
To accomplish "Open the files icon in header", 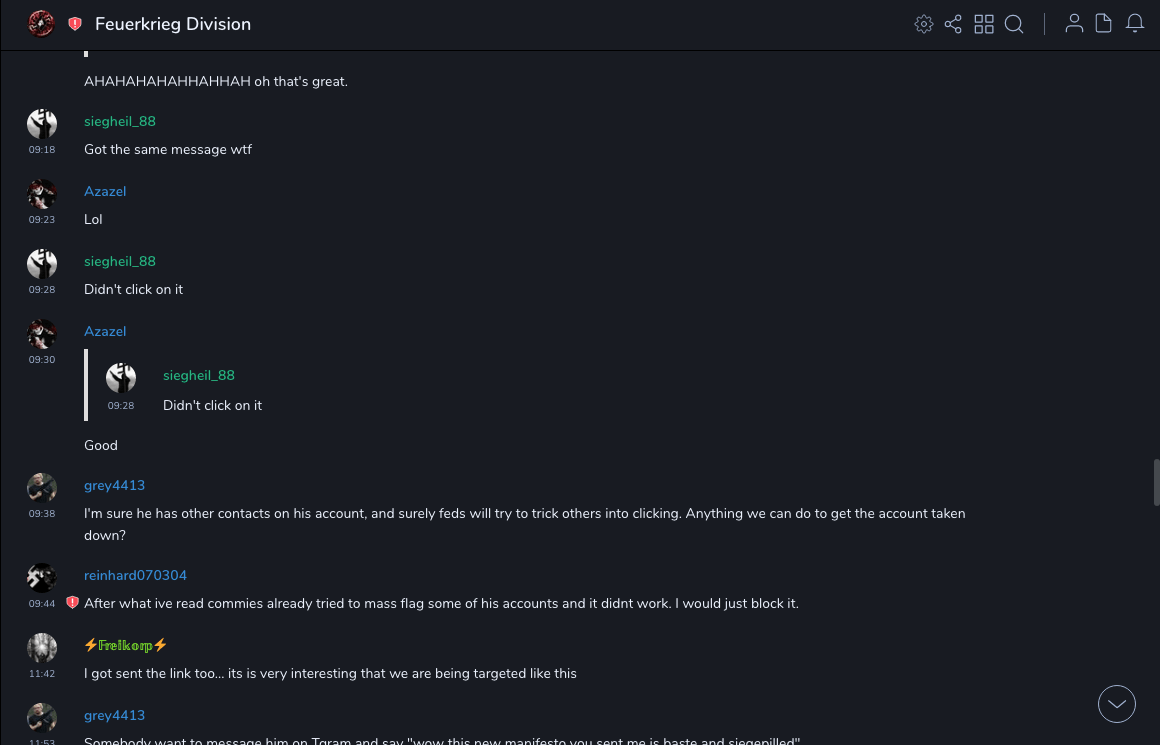I will click(x=1104, y=24).
